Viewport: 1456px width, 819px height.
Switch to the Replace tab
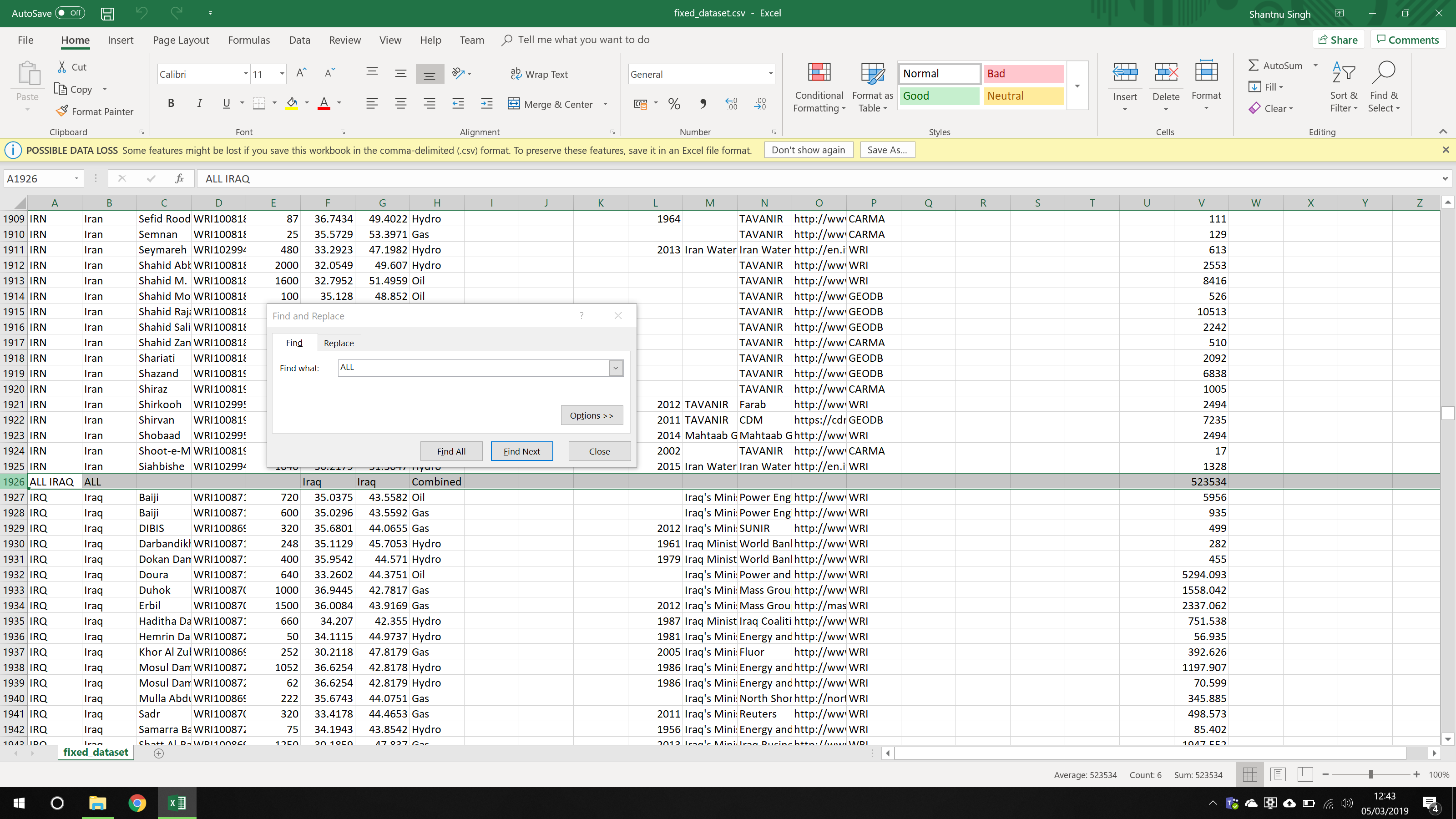click(x=339, y=343)
